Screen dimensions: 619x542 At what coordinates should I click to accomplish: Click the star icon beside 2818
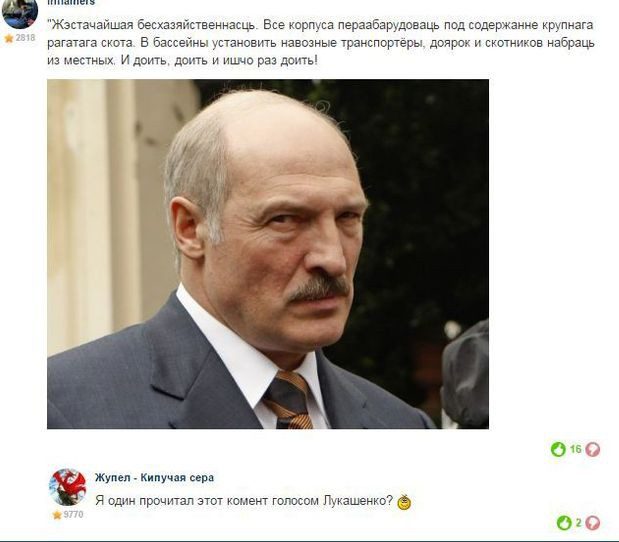pyautogui.click(x=9, y=38)
